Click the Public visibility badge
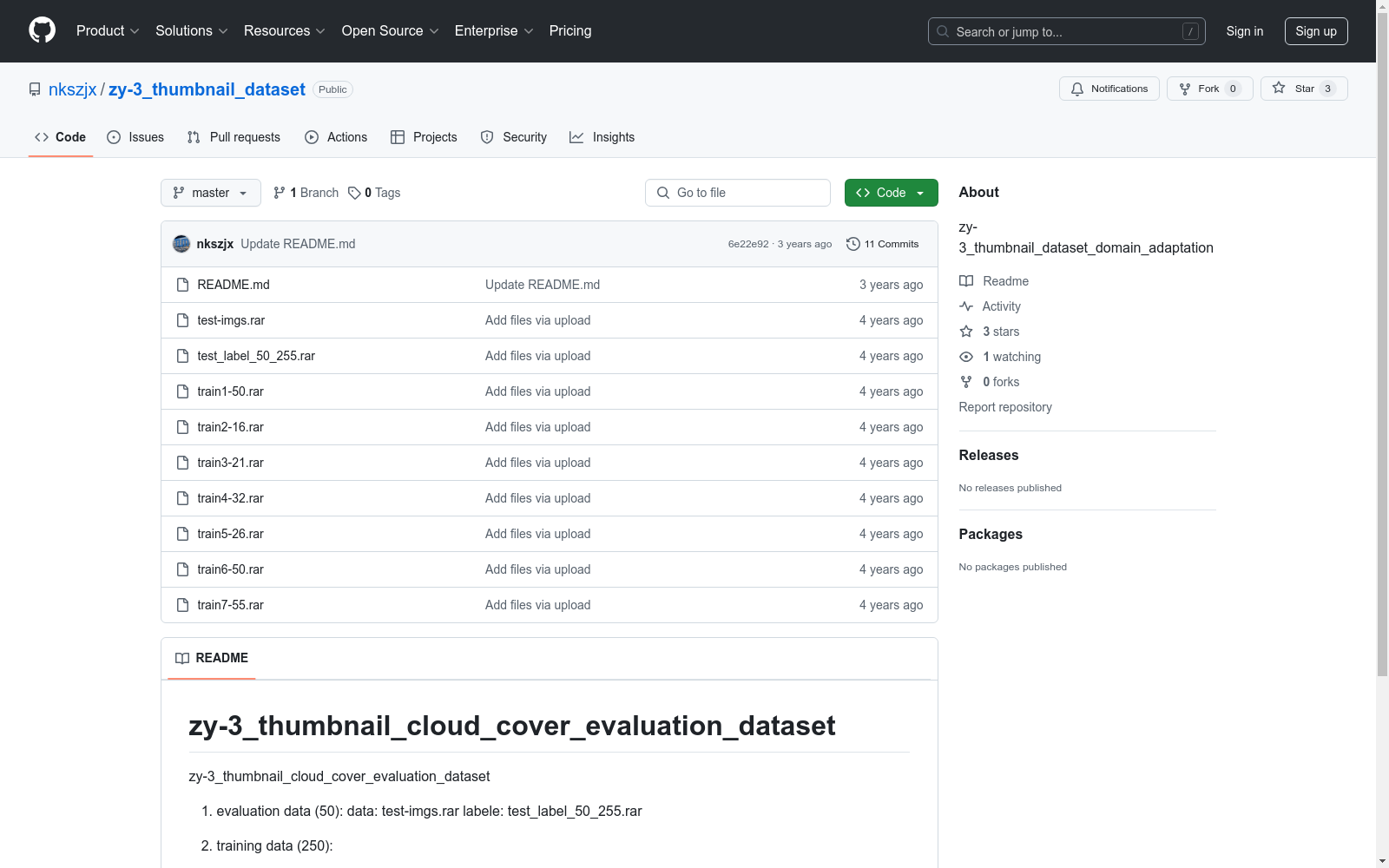Screen dimensions: 1389x868 [x=332, y=89]
